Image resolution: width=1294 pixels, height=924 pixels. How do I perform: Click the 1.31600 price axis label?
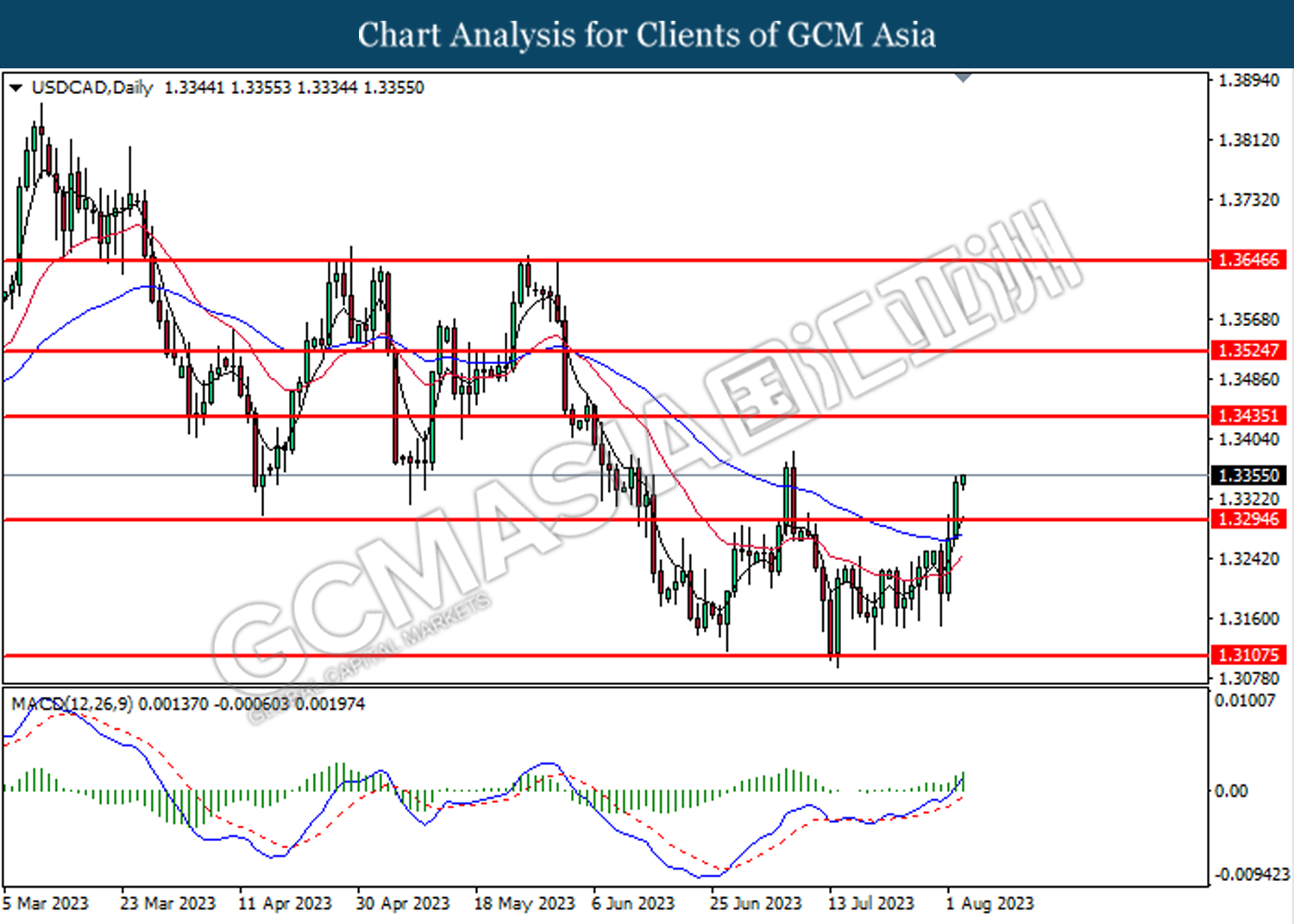1248,619
